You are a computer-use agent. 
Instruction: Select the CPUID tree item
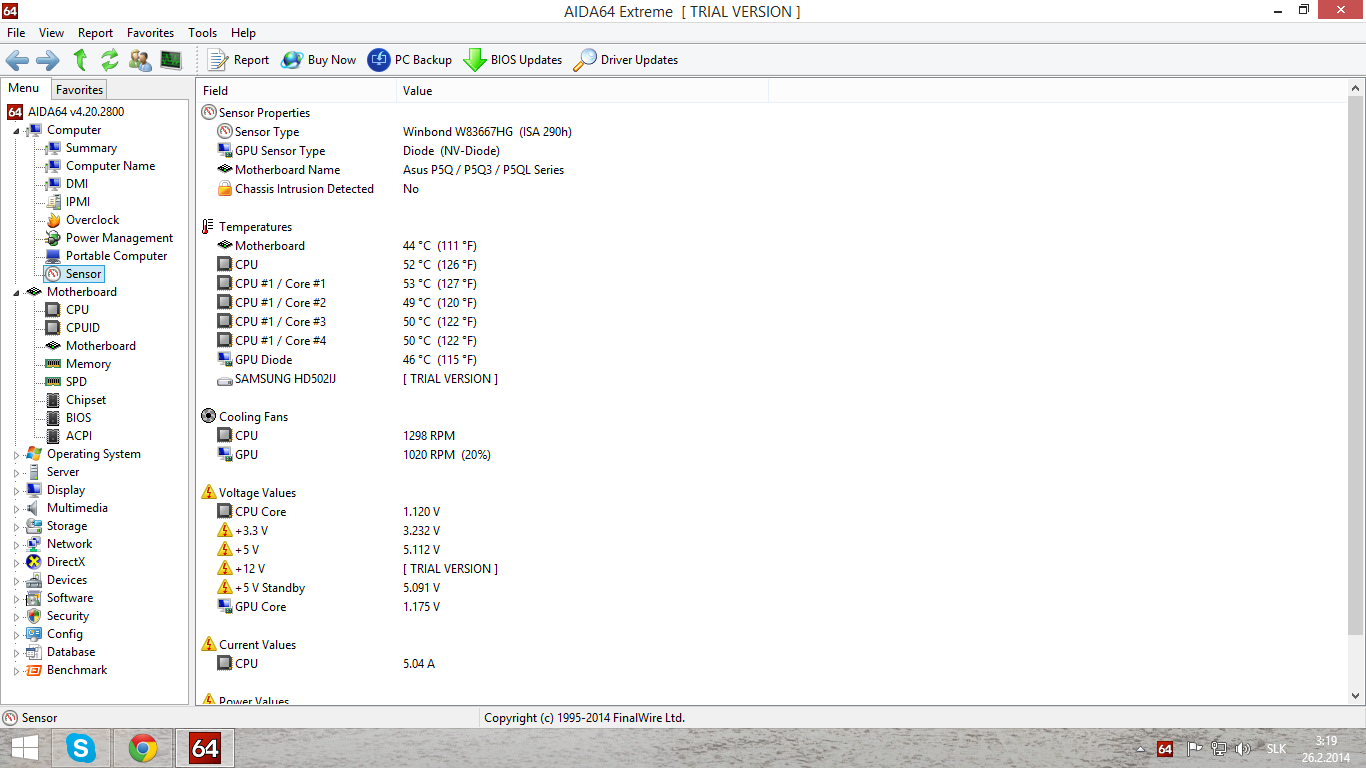83,328
